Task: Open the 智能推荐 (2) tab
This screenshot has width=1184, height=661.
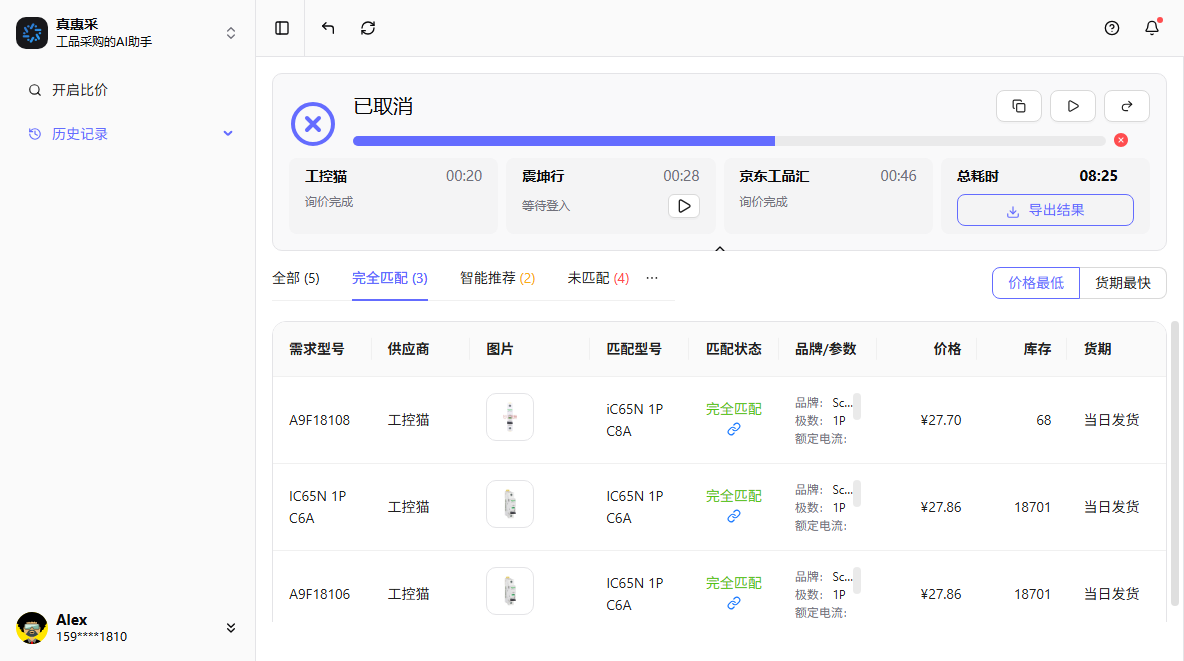Action: pyautogui.click(x=497, y=278)
